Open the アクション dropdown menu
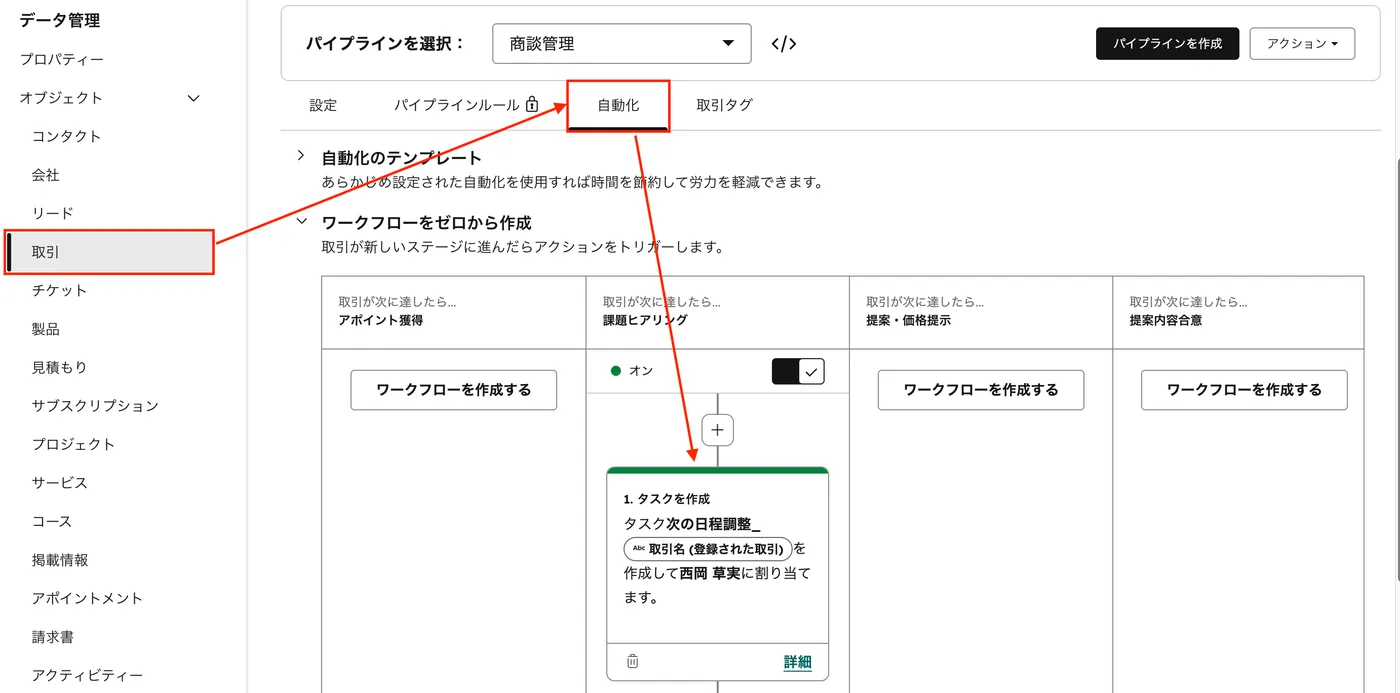The image size is (1400, 693). tap(1302, 43)
